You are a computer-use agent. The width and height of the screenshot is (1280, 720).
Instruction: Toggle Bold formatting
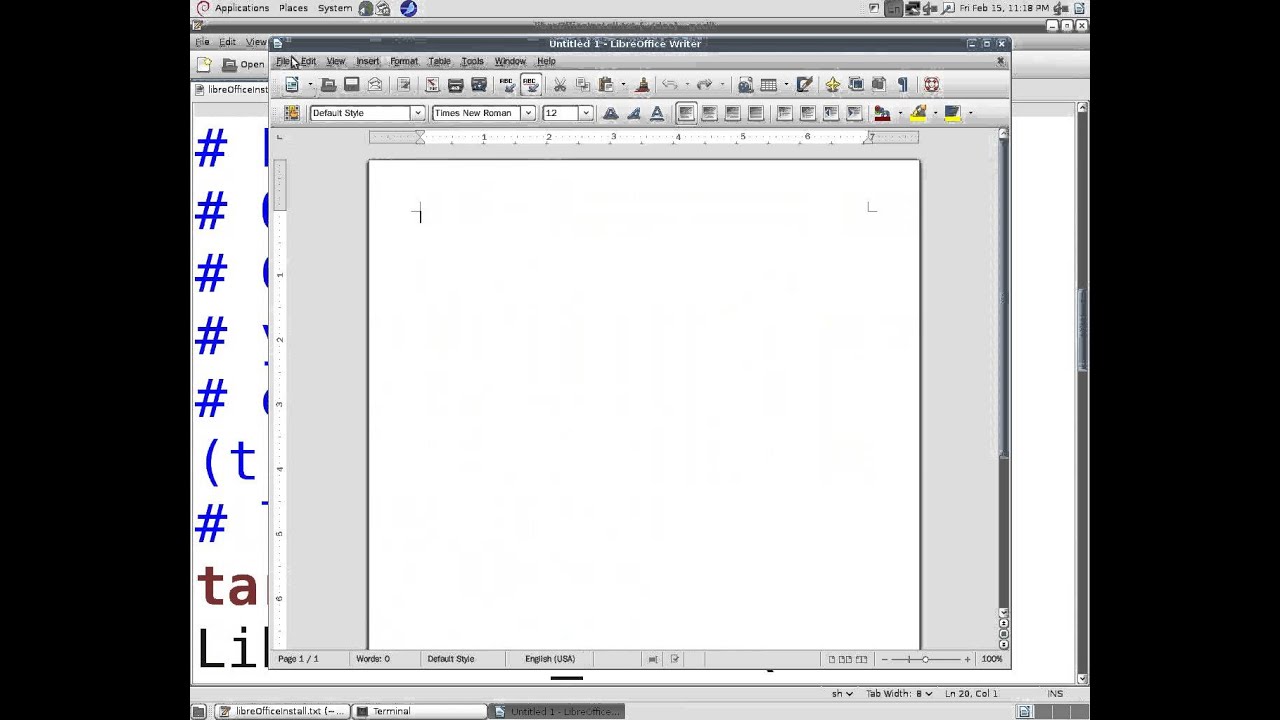pos(610,113)
